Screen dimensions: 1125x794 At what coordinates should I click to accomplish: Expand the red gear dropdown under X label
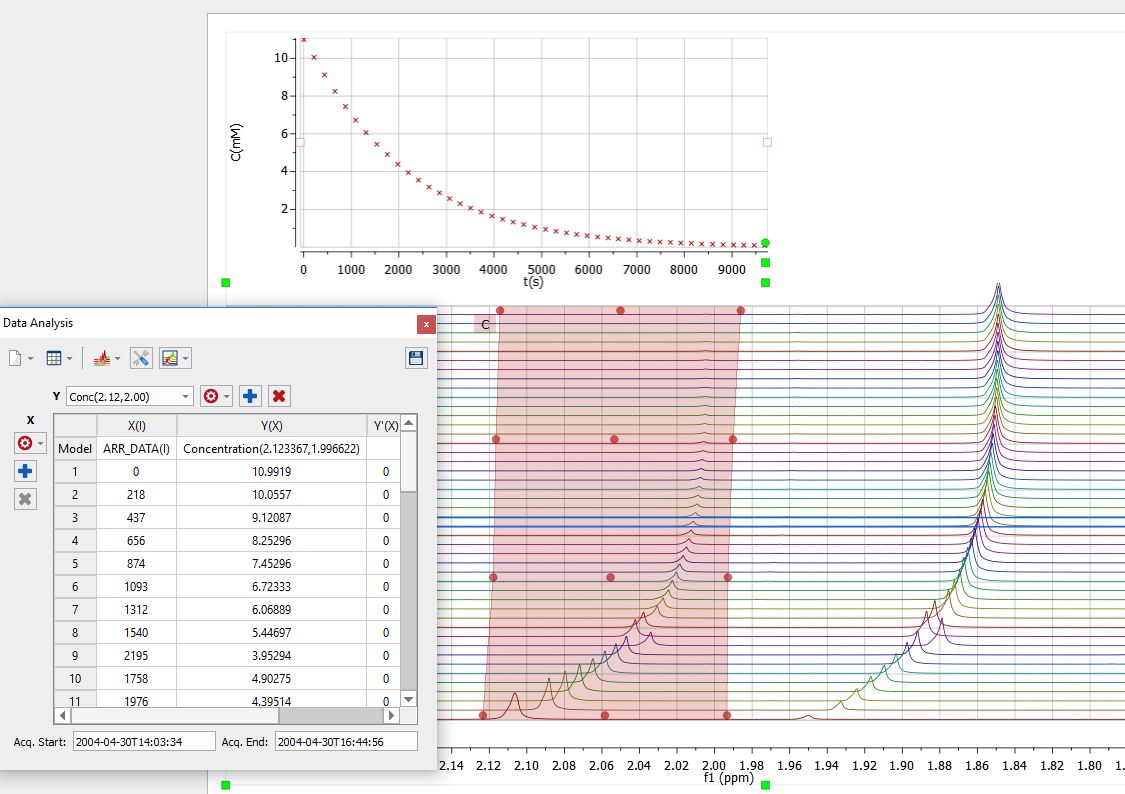coord(41,443)
